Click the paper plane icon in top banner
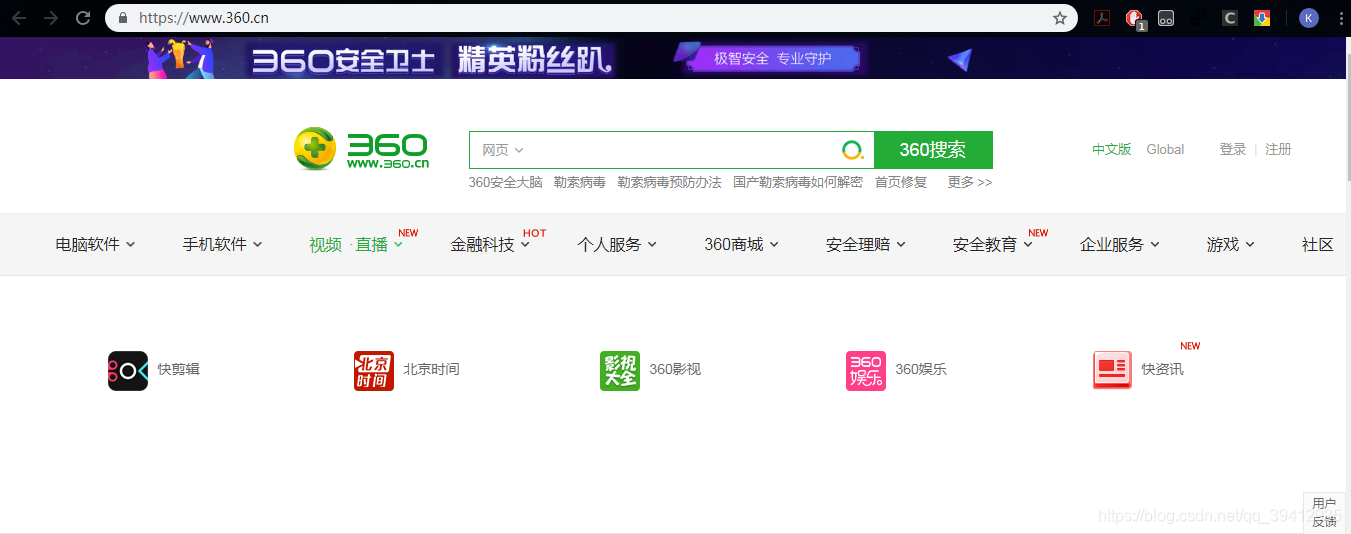 coord(960,60)
